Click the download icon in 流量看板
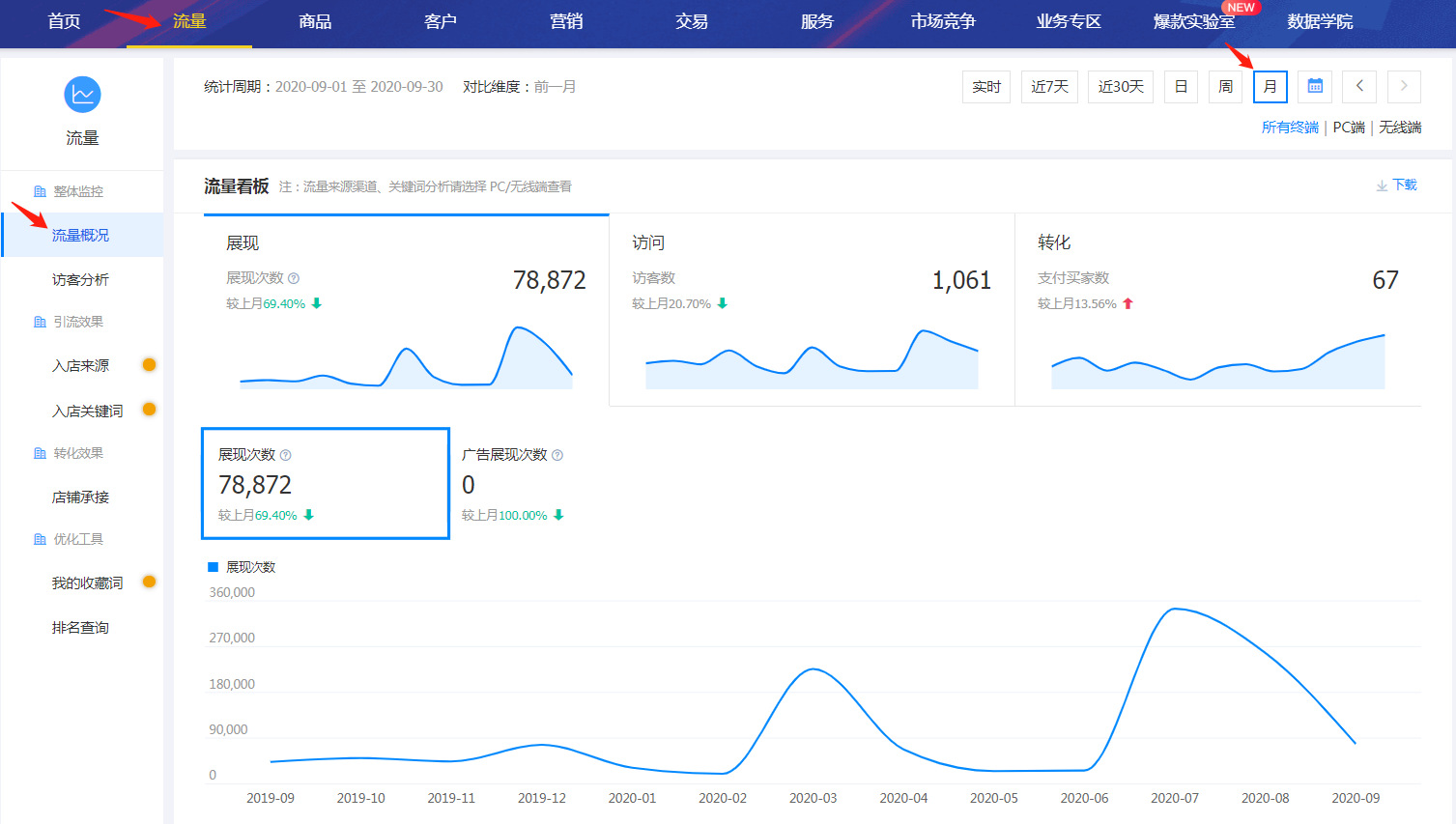This screenshot has height=824, width=1456. (1382, 185)
